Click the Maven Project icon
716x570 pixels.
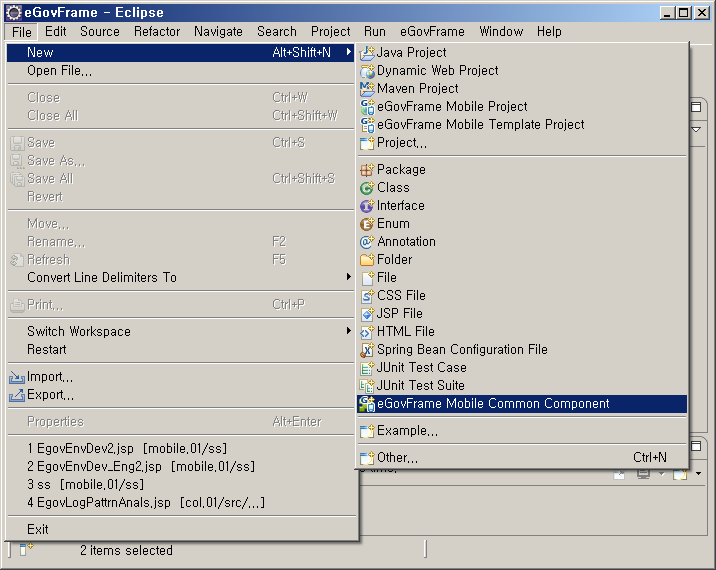pyautogui.click(x=367, y=89)
